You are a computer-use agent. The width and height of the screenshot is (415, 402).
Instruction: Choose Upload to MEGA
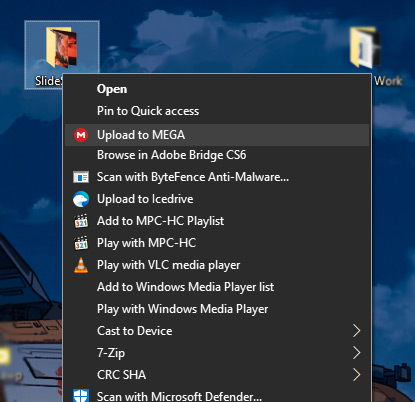[217, 135]
